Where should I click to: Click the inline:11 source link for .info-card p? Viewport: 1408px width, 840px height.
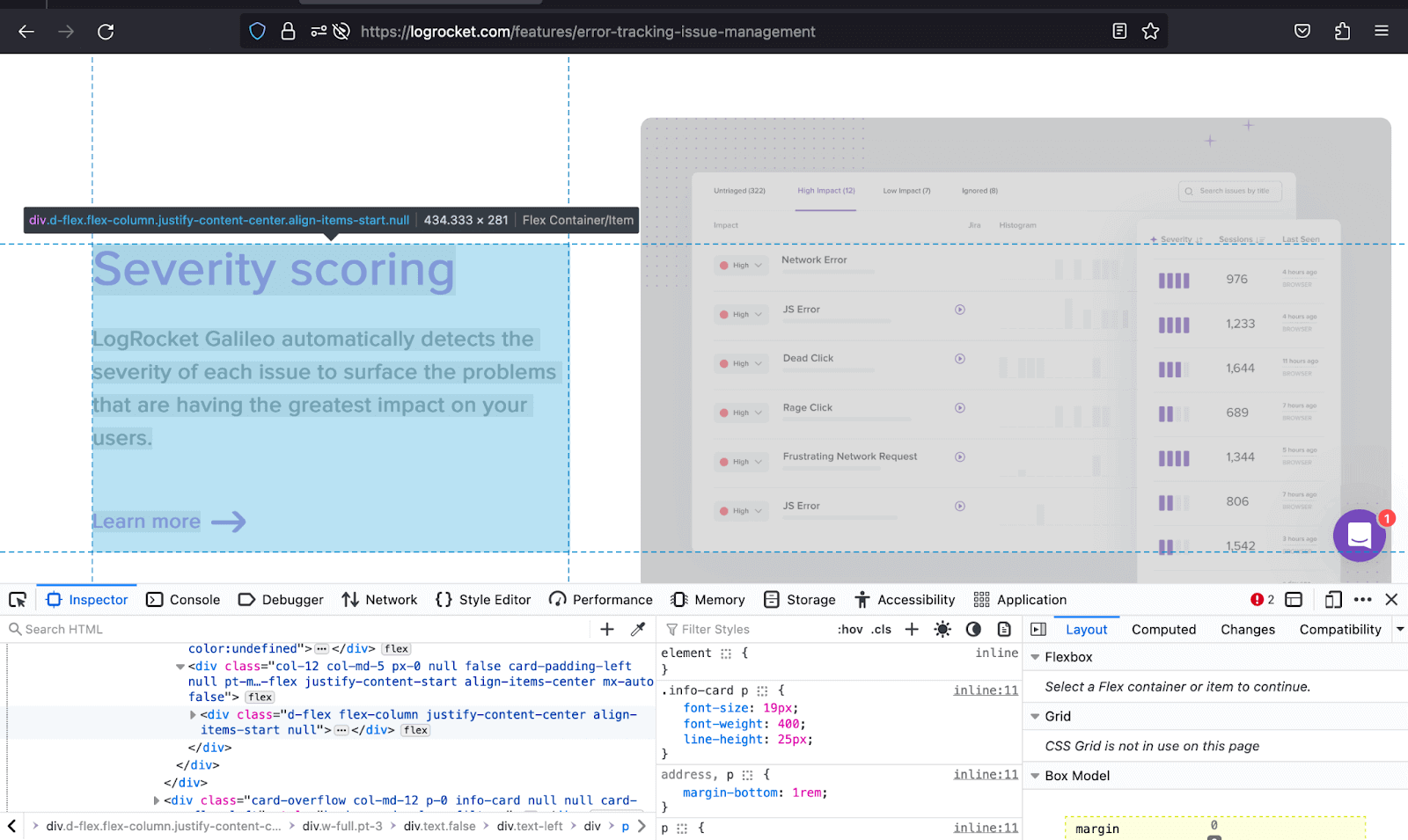click(x=985, y=690)
